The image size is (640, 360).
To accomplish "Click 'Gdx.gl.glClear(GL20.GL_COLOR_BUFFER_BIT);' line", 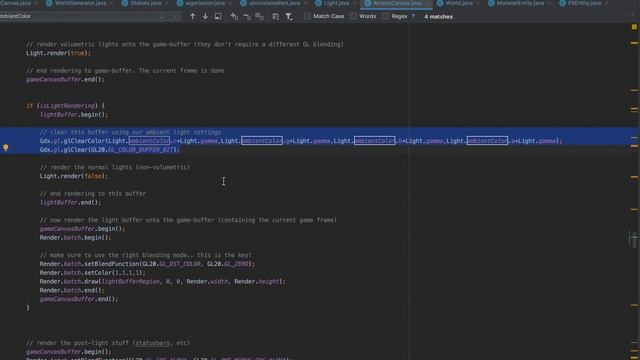I will click(x=109, y=150).
